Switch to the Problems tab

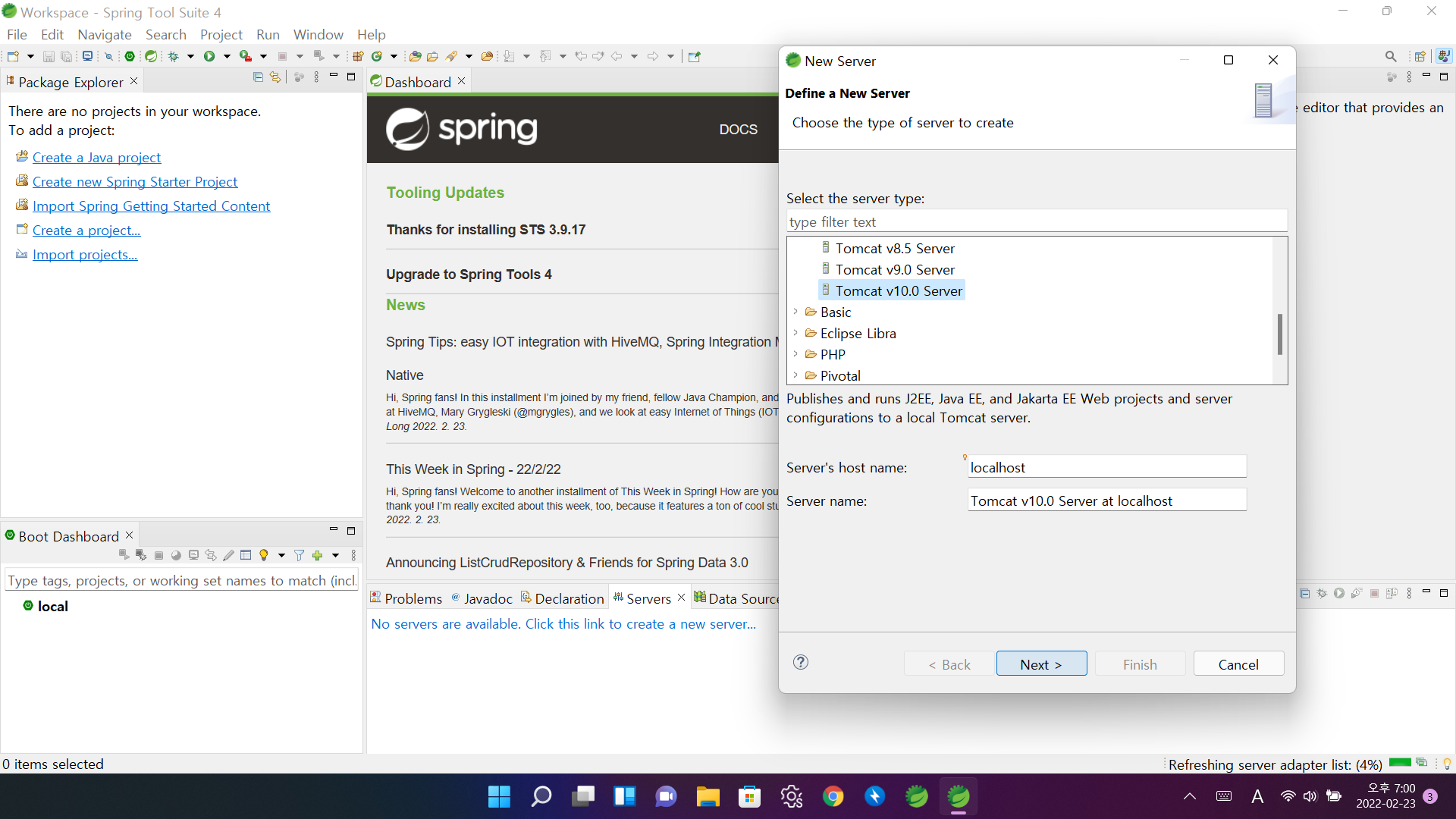pos(406,598)
